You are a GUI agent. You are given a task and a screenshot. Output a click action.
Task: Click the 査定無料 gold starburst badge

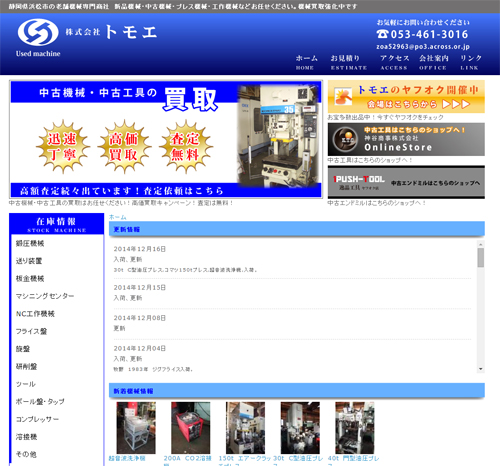pyautogui.click(x=186, y=147)
